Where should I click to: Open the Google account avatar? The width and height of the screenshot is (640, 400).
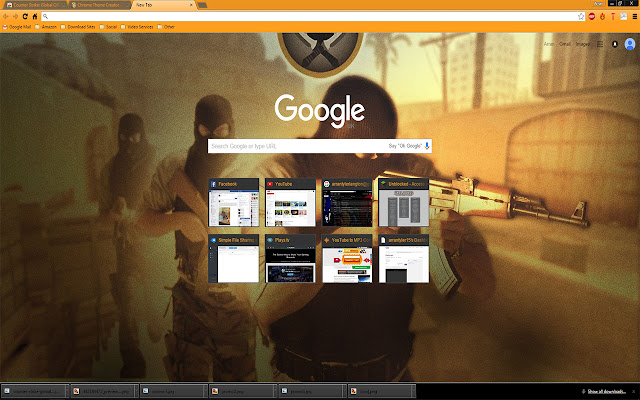(x=630, y=44)
